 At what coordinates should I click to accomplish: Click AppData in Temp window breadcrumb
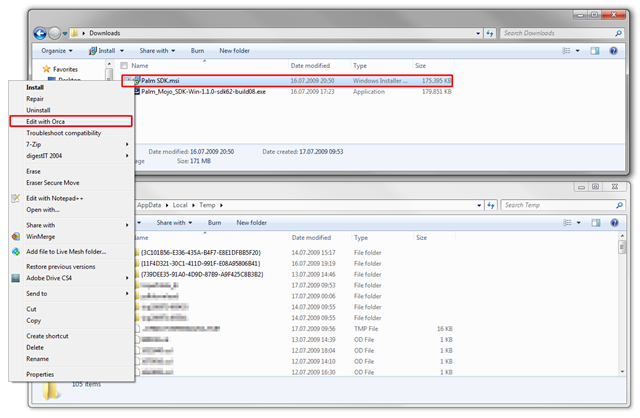149,205
